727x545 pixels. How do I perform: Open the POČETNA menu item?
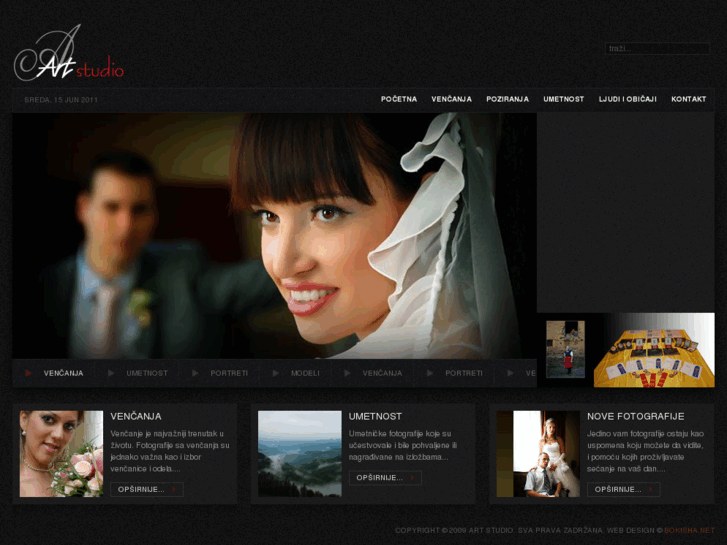(x=399, y=99)
